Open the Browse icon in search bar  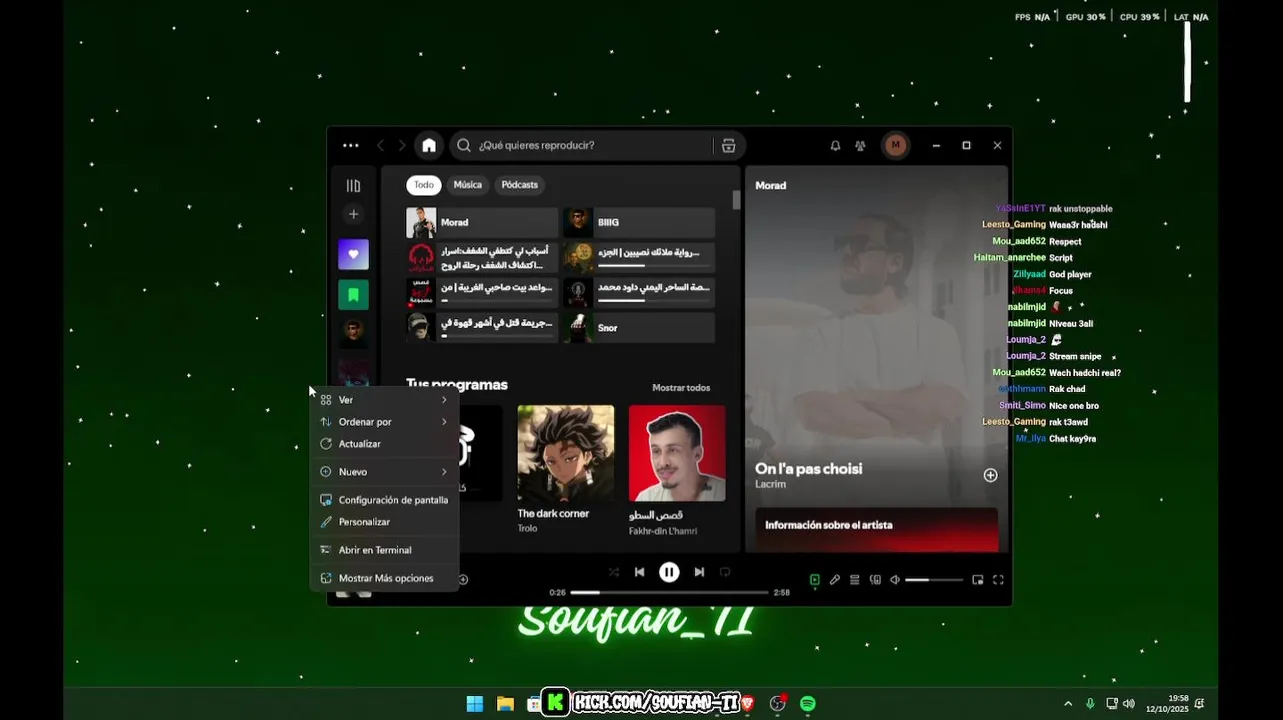coord(728,145)
